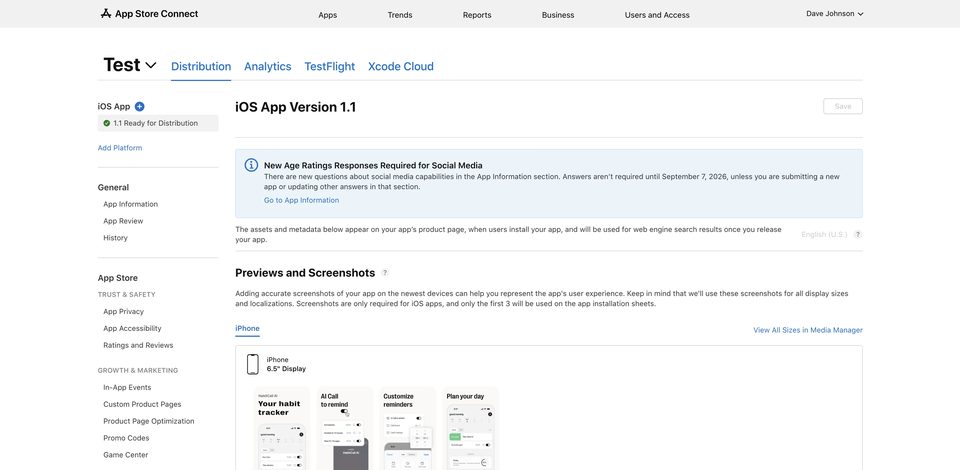Open Game Center in sidebar
The width and height of the screenshot is (960, 470).
[126, 455]
